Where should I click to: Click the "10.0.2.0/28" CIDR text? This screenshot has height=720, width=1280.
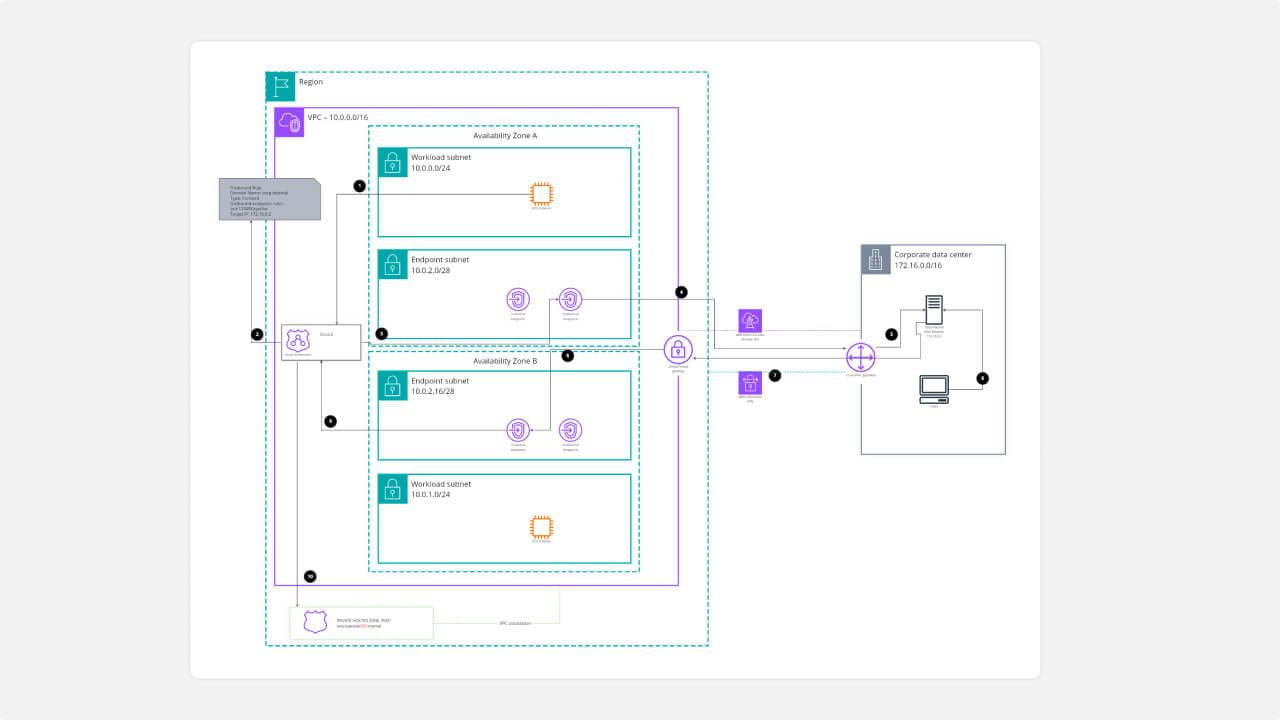432,271
